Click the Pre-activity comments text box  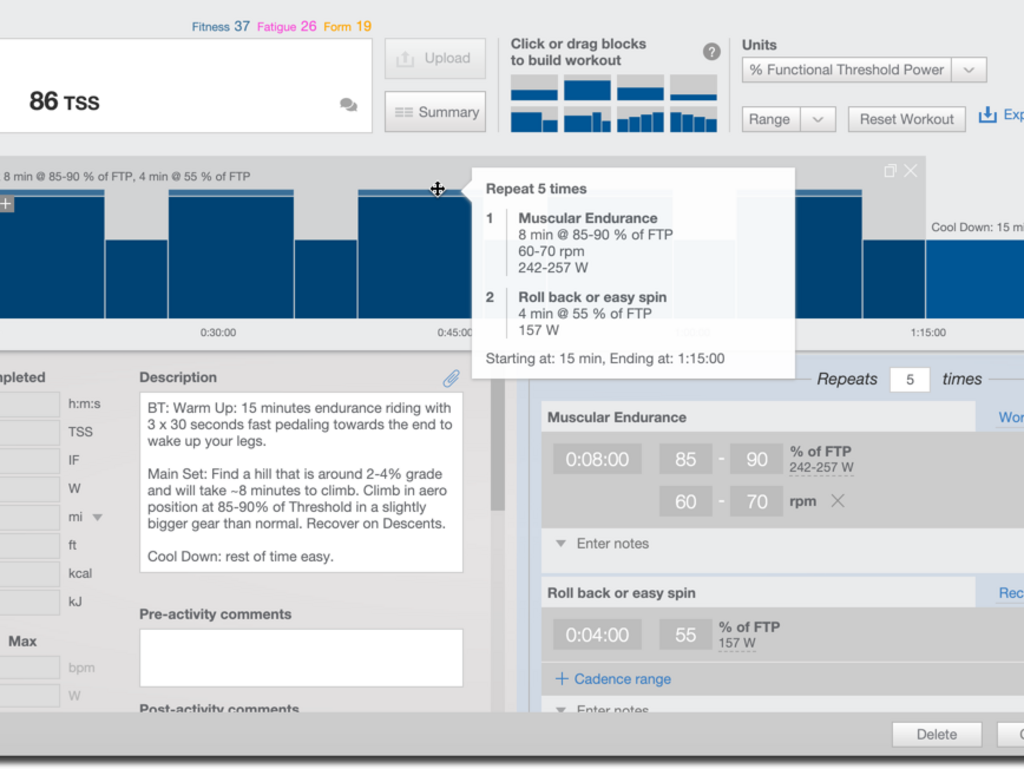(x=301, y=657)
